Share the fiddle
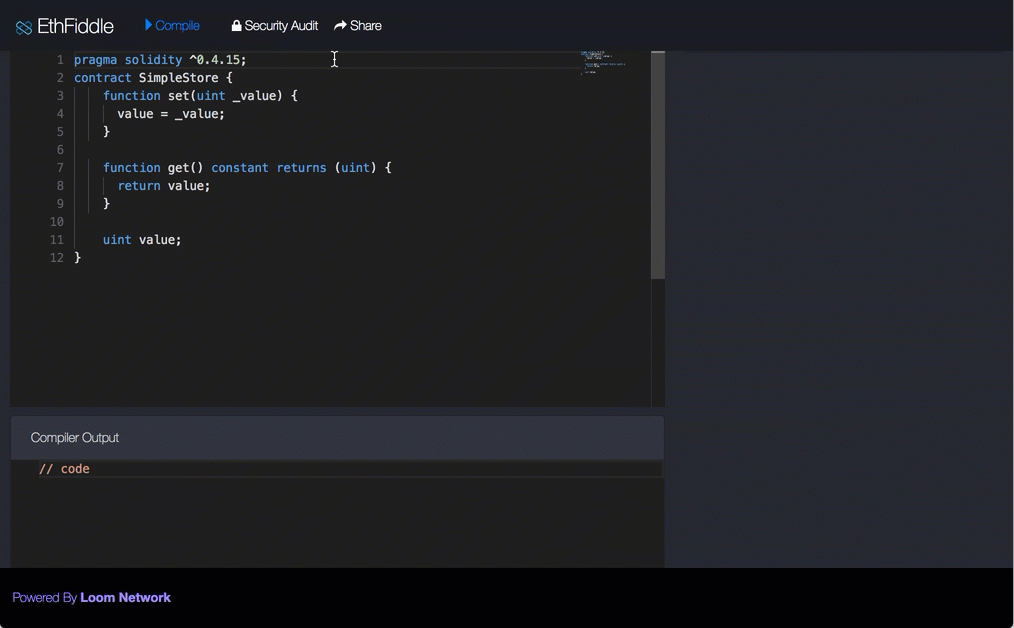This screenshot has height=628, width=1014. click(x=358, y=25)
